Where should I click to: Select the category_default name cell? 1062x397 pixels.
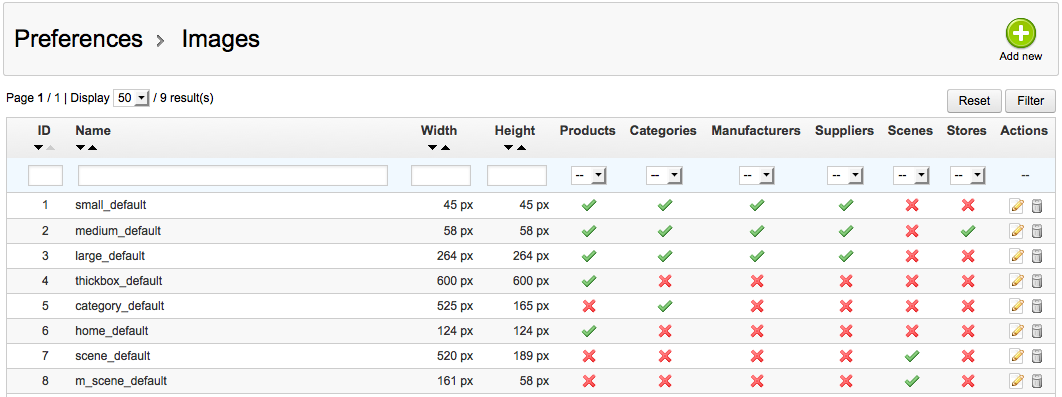point(120,306)
